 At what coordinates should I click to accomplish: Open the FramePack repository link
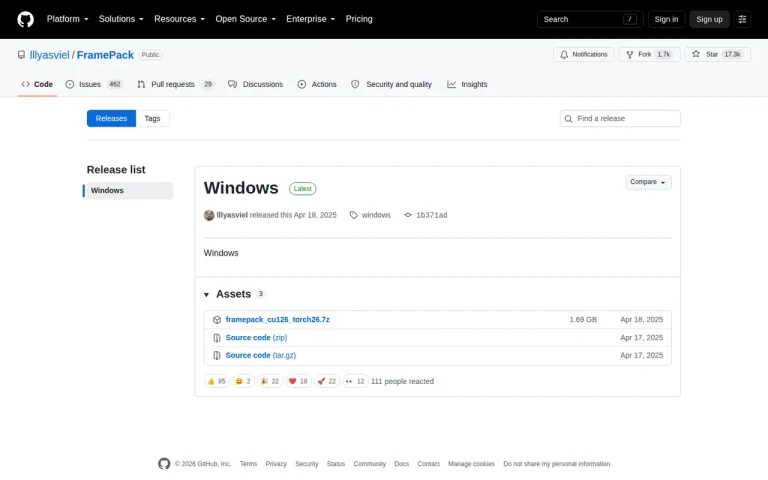[105, 55]
